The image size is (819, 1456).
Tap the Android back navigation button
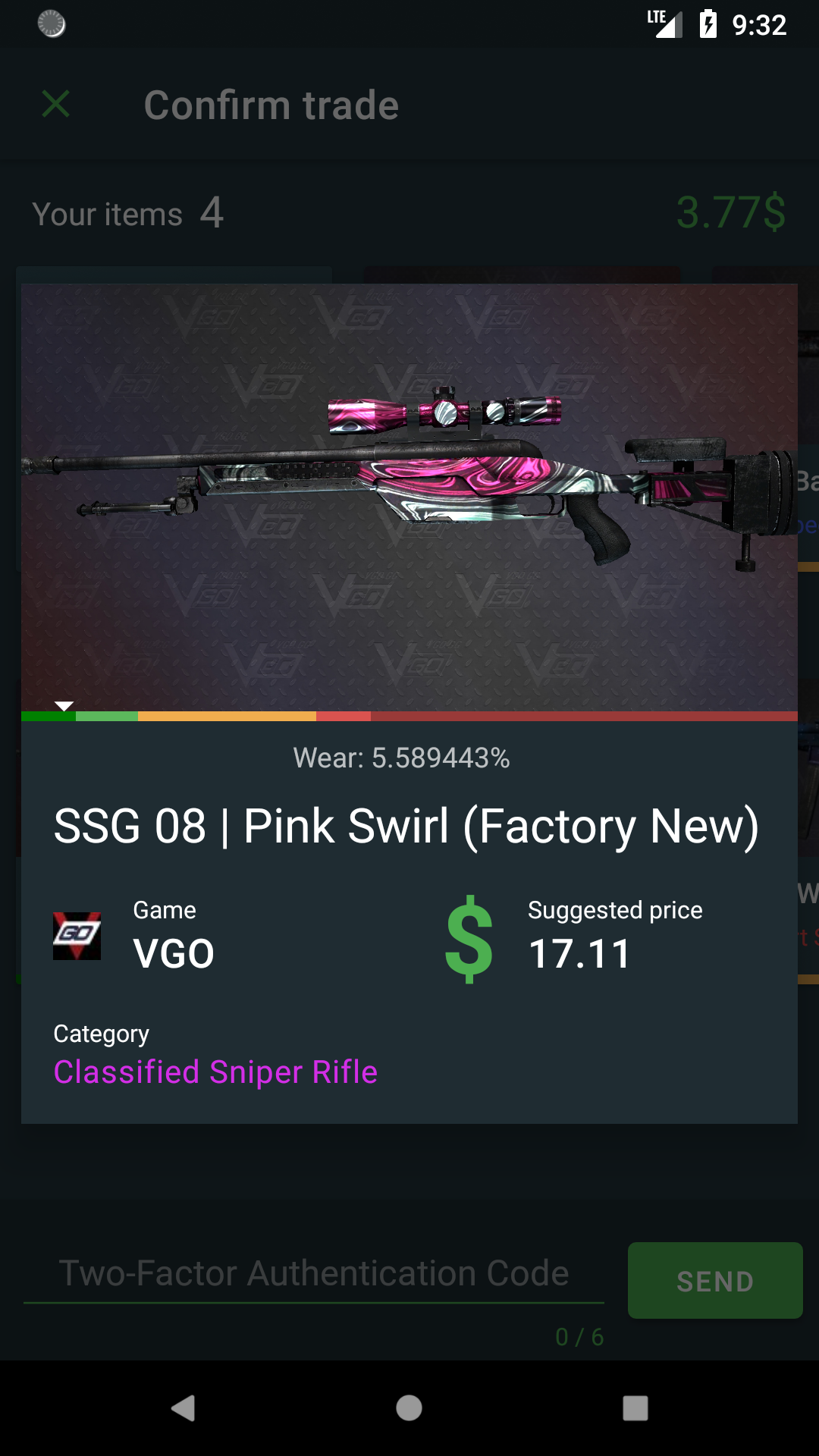click(x=183, y=1408)
